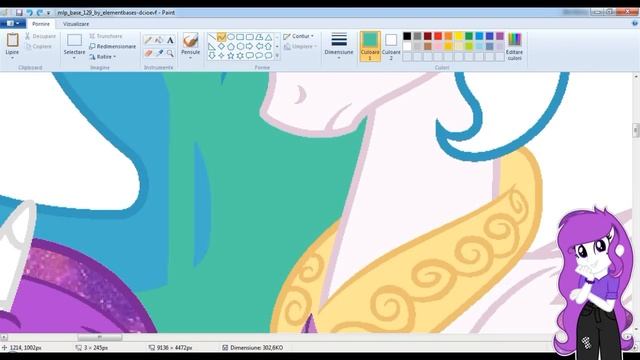This screenshot has height=360, width=640.
Task: Pick the orange color swatch
Action: pos(448,36)
